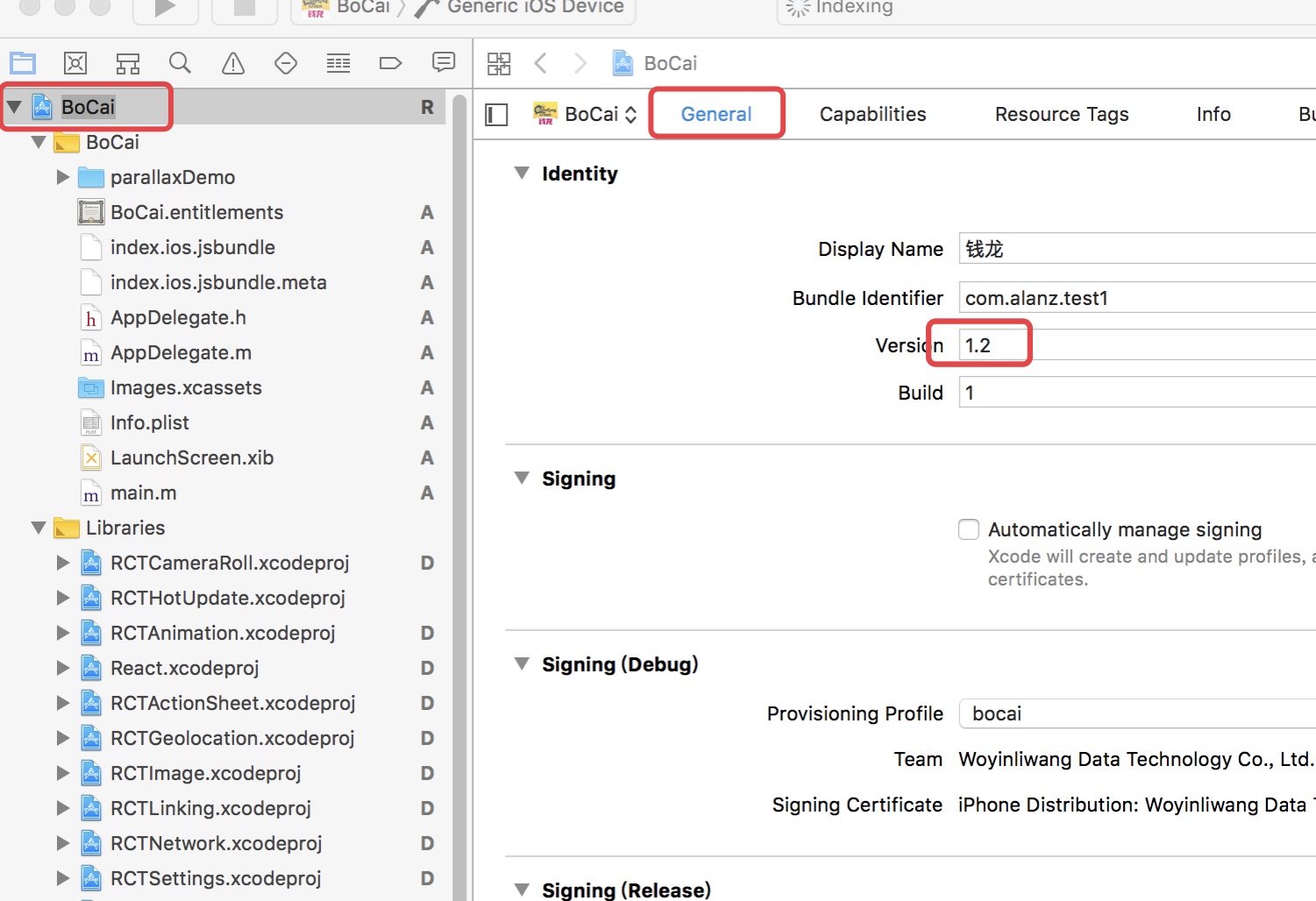Viewport: 1316px width, 901px height.
Task: Open the Find navigator magnifier icon
Action: (180, 63)
